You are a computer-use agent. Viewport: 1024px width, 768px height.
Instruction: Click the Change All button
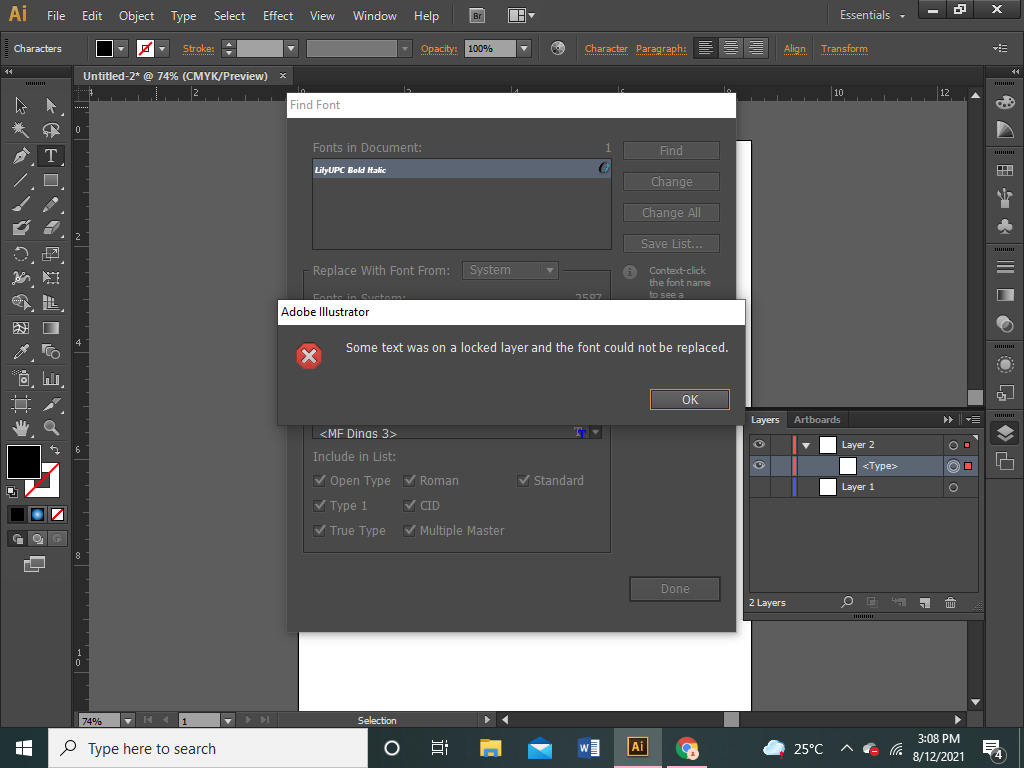coord(671,213)
